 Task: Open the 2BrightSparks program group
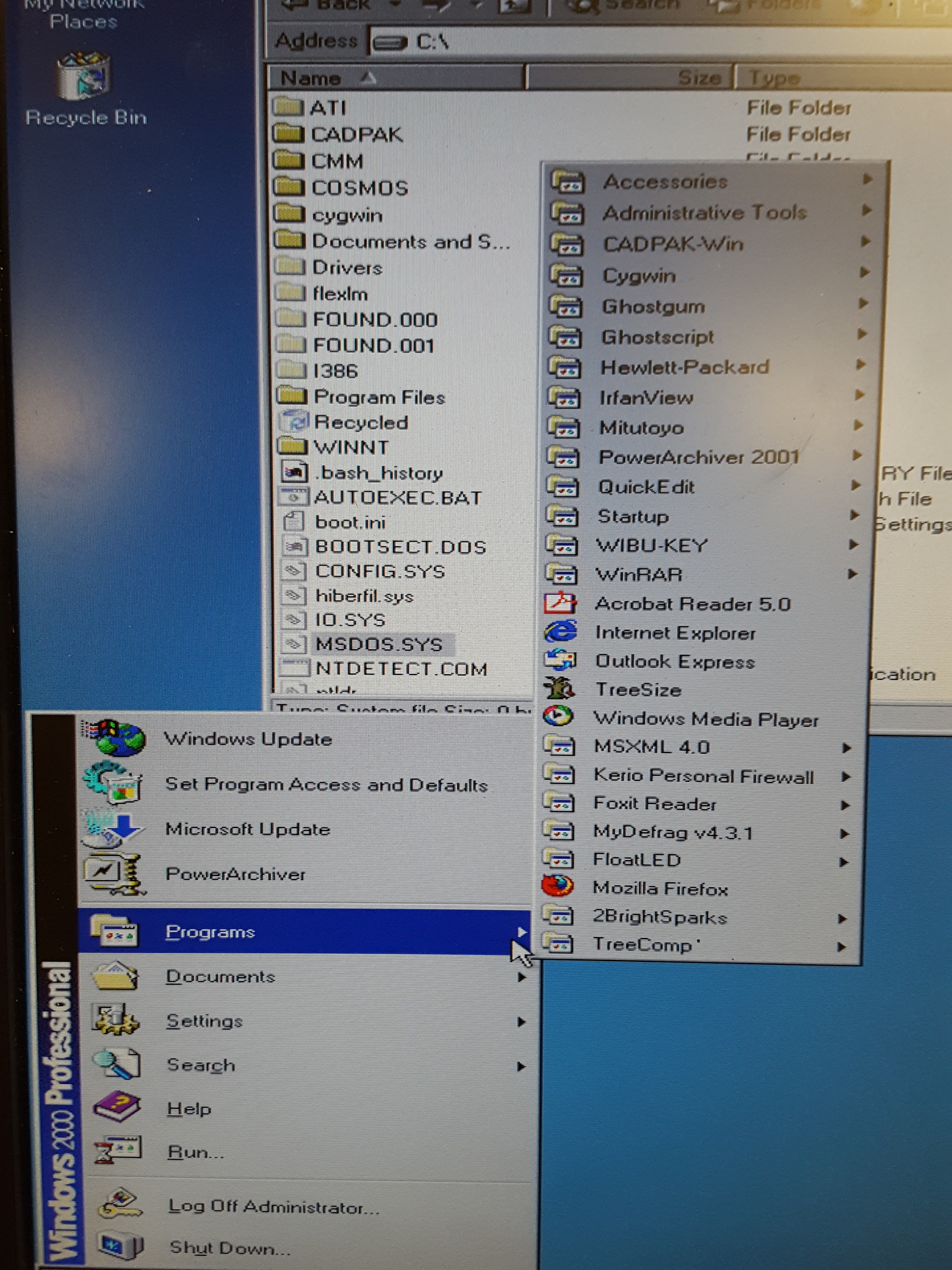click(x=699, y=916)
